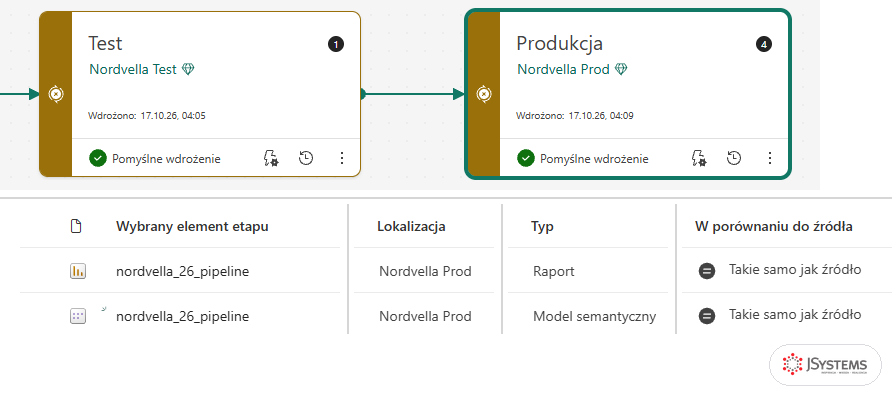The height and width of the screenshot is (396, 892).
Task: Open more options menu in Test stage
Action: 342,158
